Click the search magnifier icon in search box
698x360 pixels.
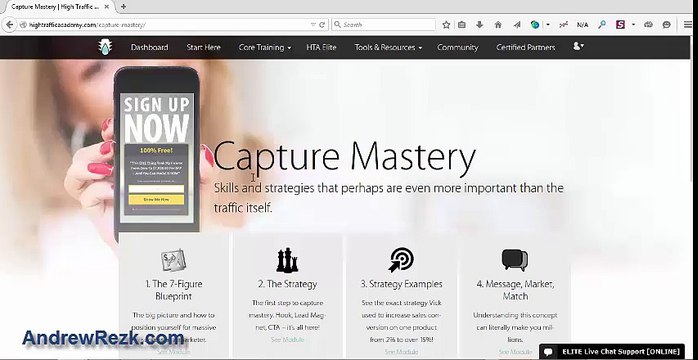(337, 25)
